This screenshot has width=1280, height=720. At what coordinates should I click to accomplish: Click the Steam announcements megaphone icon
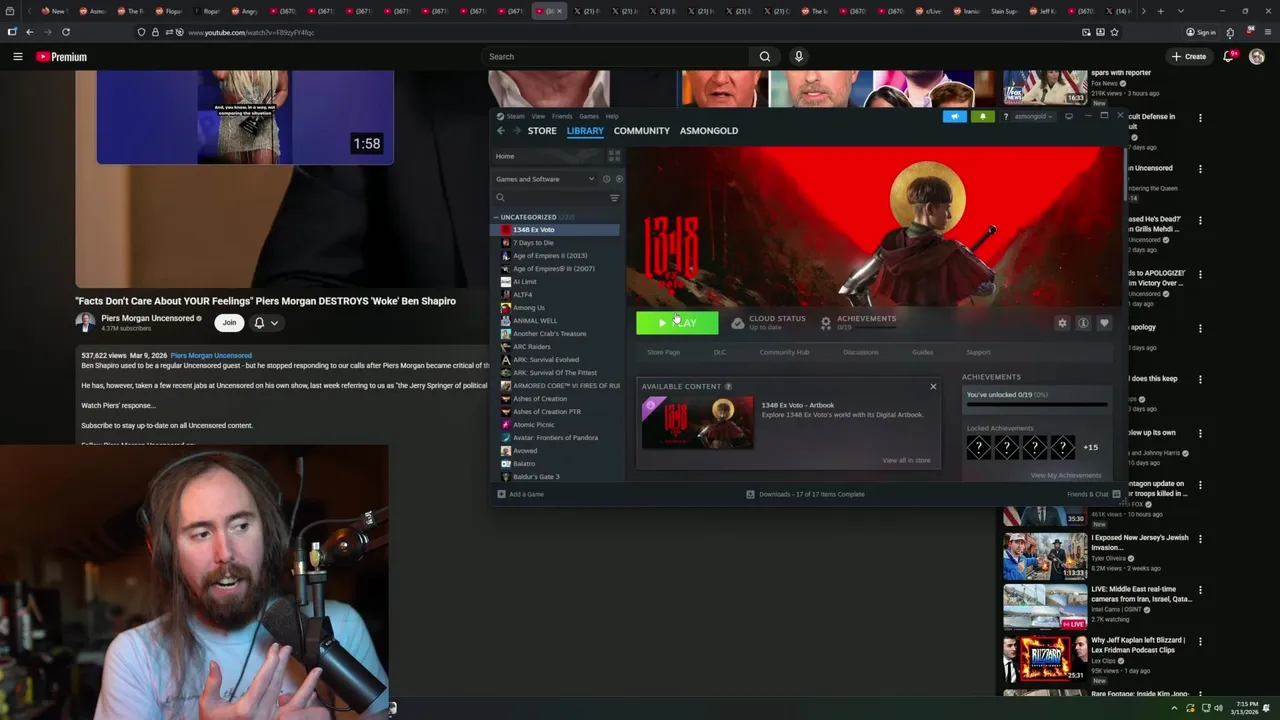click(955, 116)
